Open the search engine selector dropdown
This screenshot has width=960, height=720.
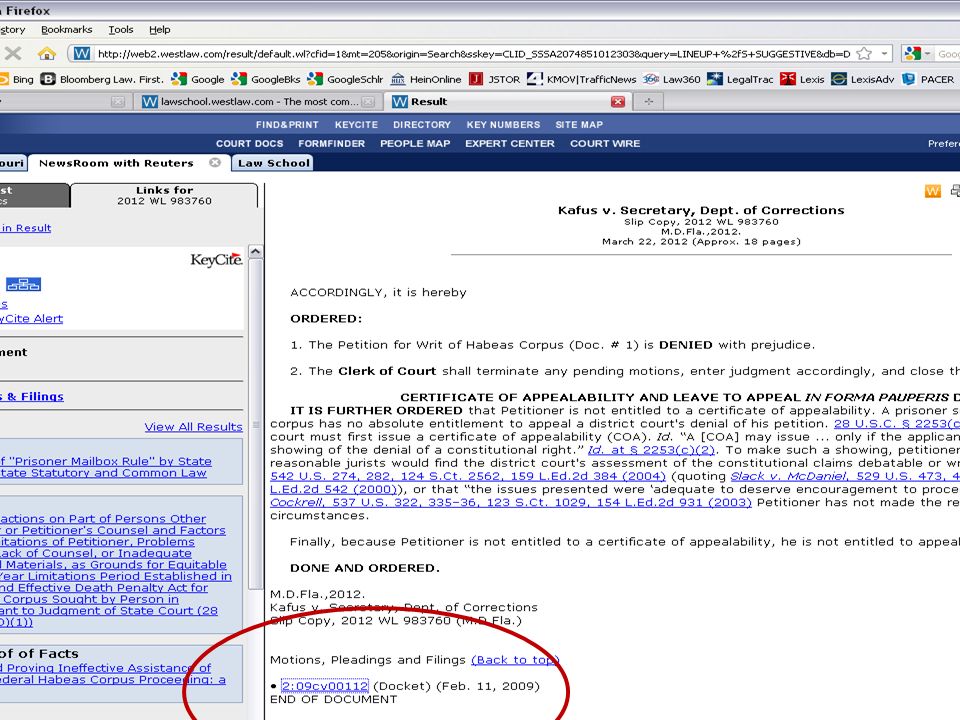coord(917,54)
